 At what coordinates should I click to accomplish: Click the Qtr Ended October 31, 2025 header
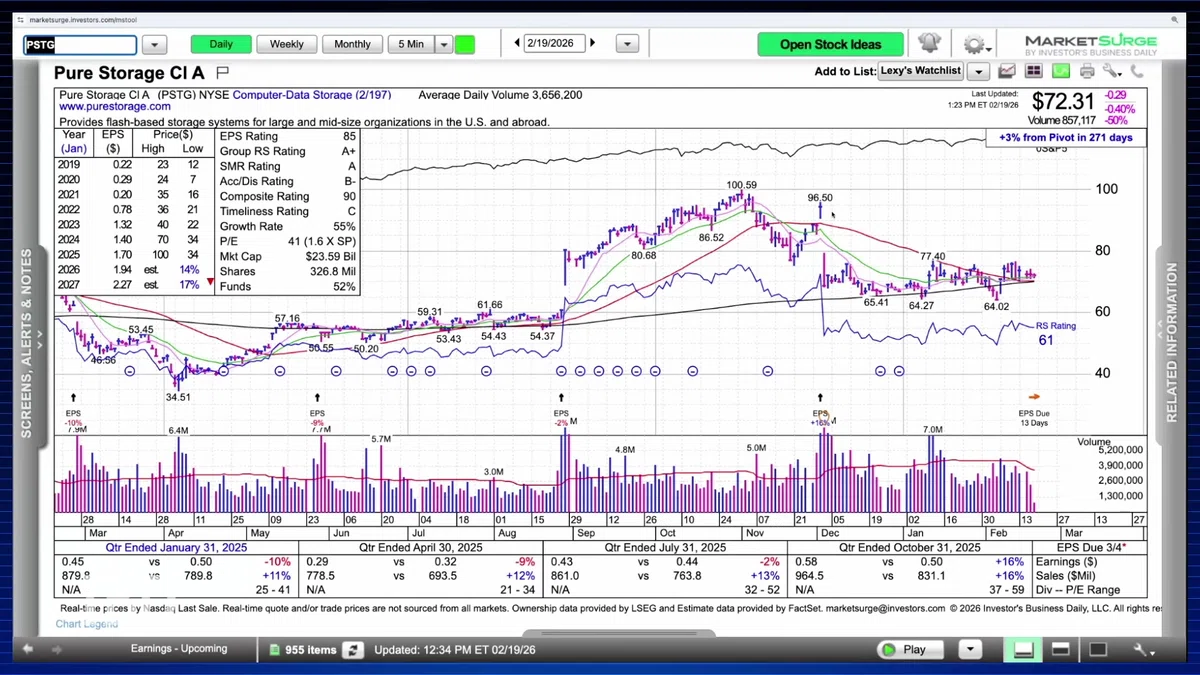tap(909, 548)
